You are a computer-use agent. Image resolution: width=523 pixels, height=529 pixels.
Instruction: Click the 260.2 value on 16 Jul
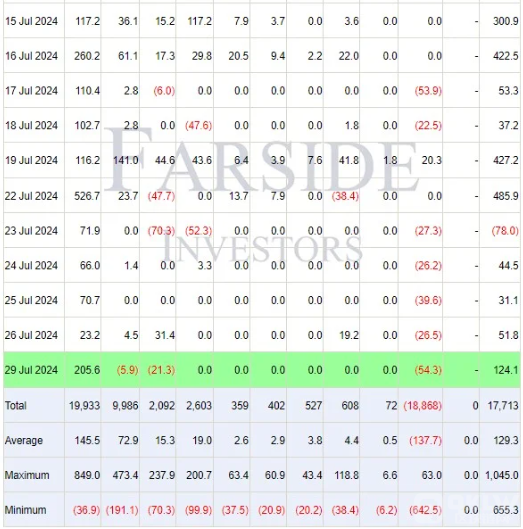87,56
